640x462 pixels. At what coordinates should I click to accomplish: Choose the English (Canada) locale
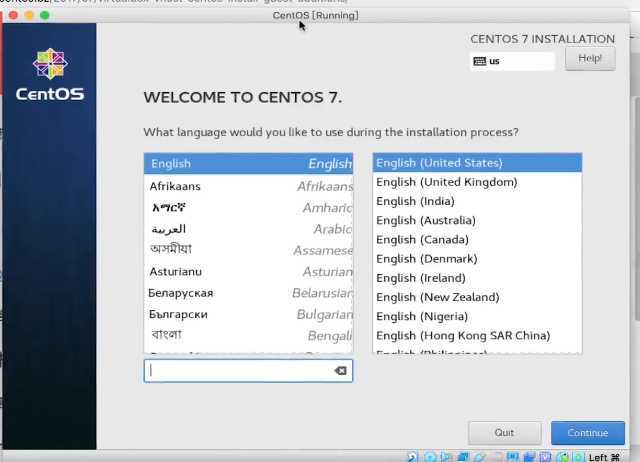477,240
